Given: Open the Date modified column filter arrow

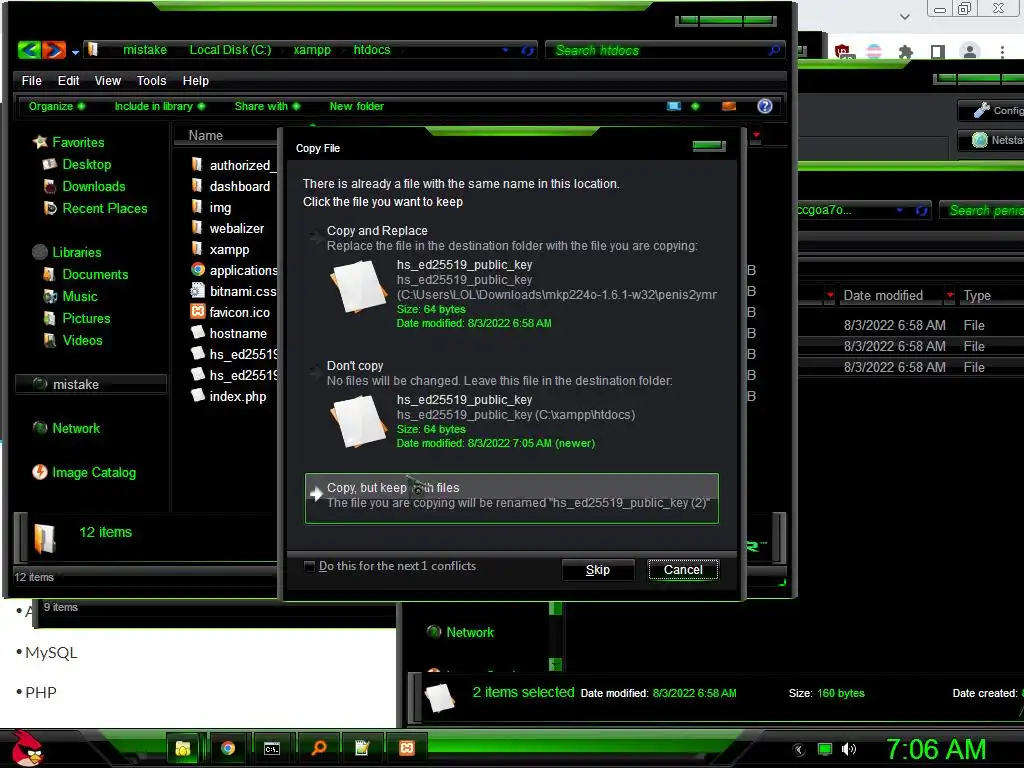Looking at the screenshot, I should [950, 295].
